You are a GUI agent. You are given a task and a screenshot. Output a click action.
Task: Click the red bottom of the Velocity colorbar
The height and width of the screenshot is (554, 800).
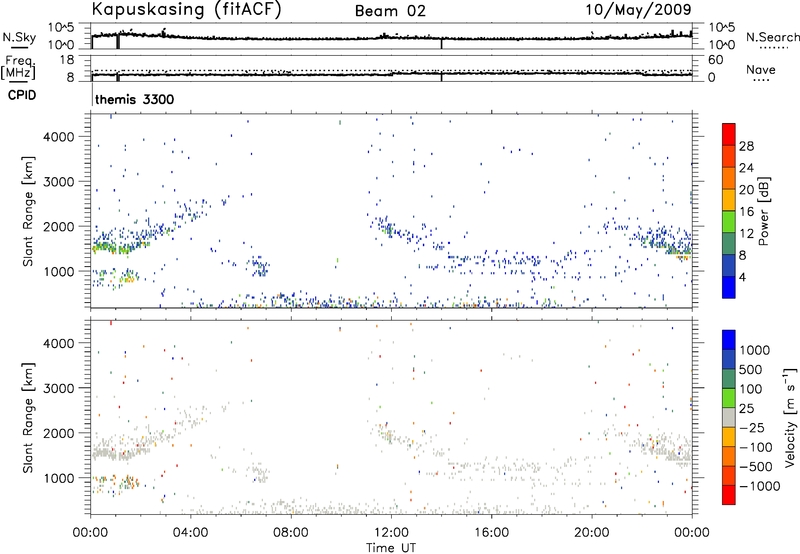[729, 495]
